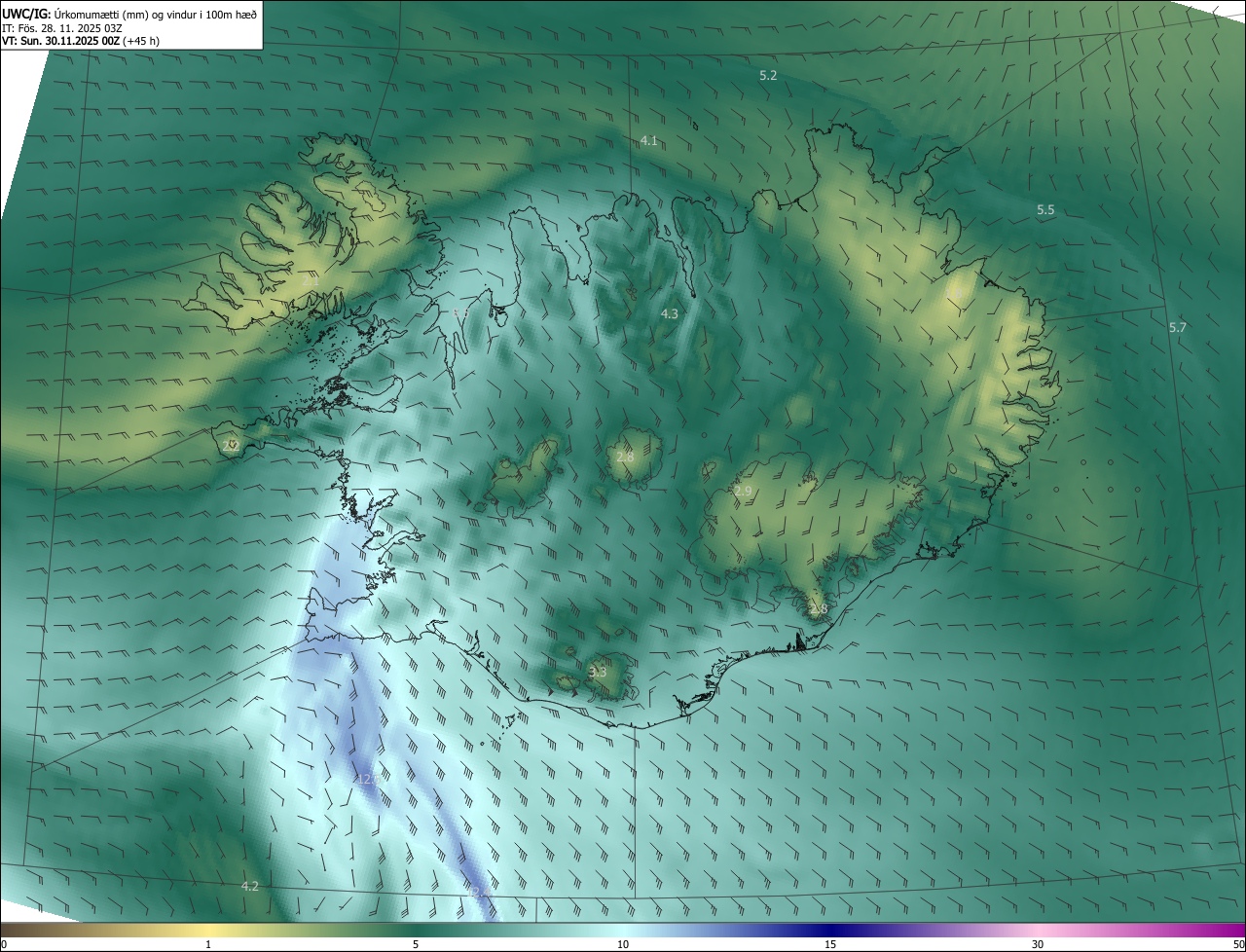The image size is (1246, 952).
Task: Click the '10' tick on the color scale
Action: tap(623, 944)
